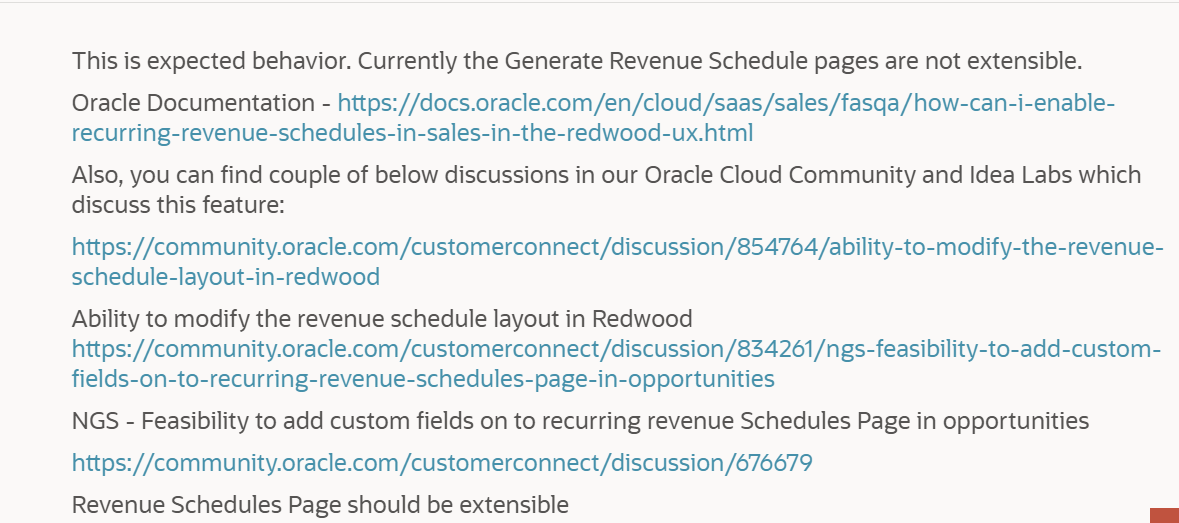Click the 'recurring-revenue-schedules-in-sales' link line
The image size is (1179, 523).
tap(412, 133)
